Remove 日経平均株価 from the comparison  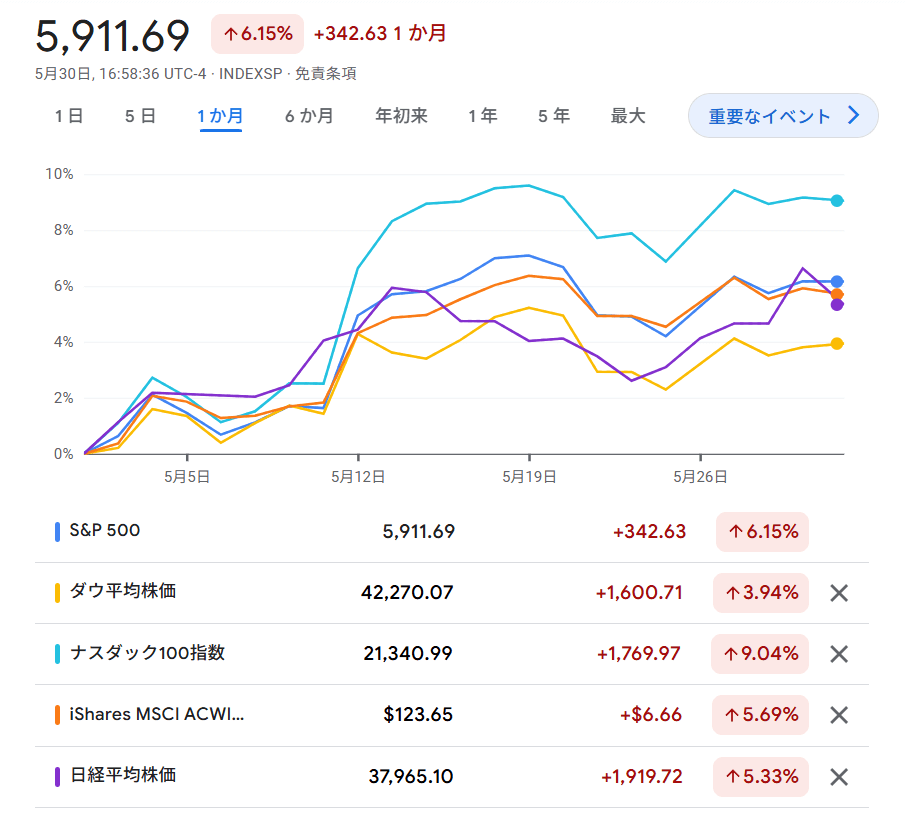click(838, 777)
